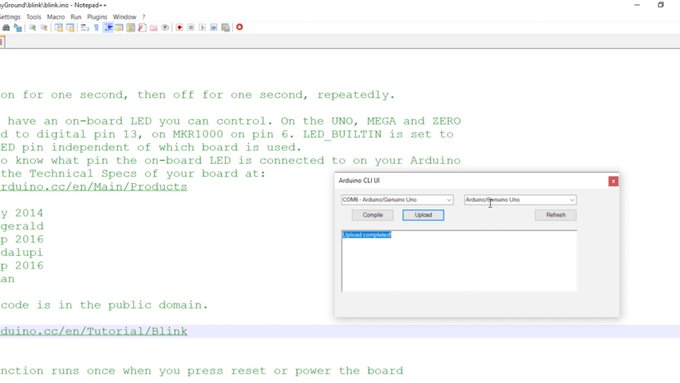The image size is (680, 383).
Task: Click the line 'y 2014'
Action: 22,213
